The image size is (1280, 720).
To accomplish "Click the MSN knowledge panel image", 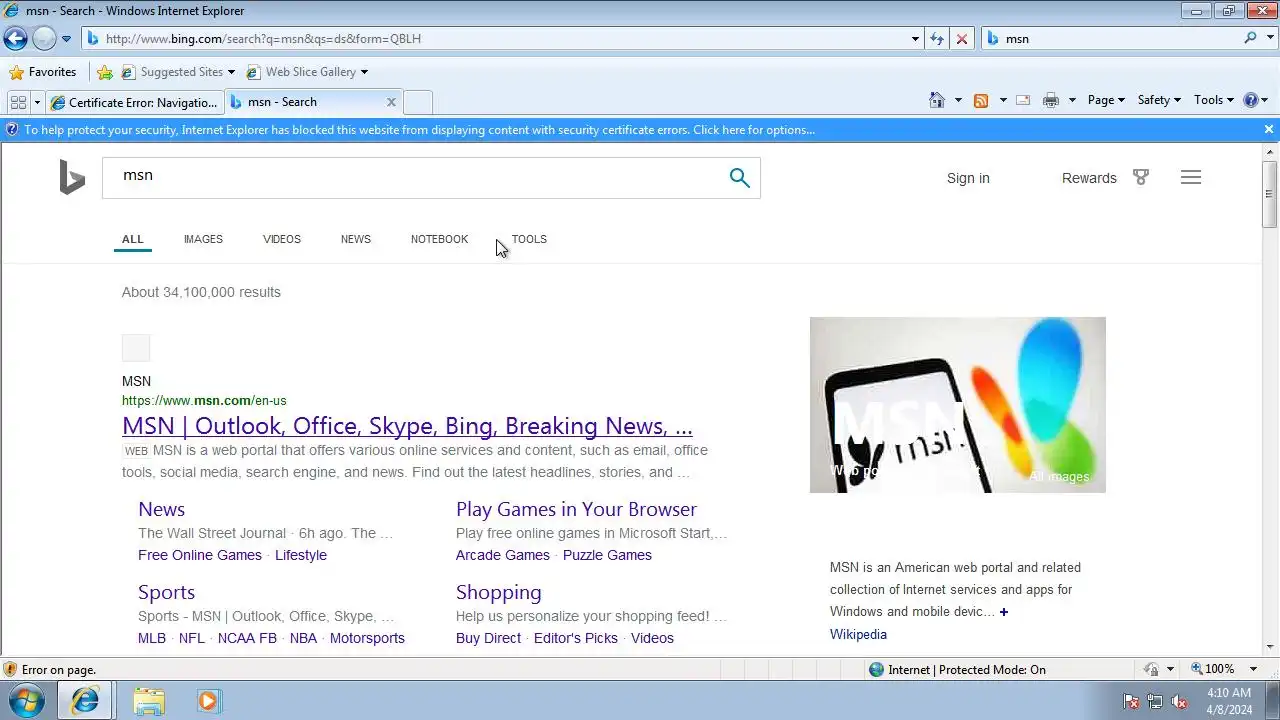I will tap(957, 405).
